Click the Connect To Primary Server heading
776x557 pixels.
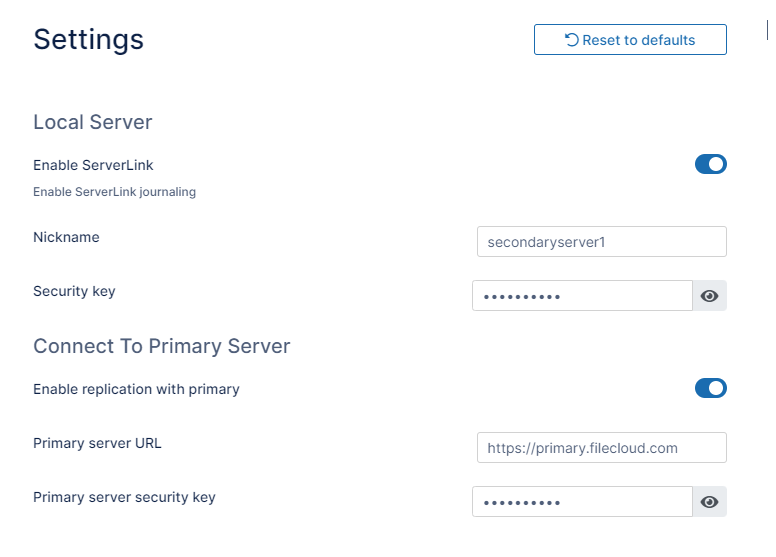[162, 346]
